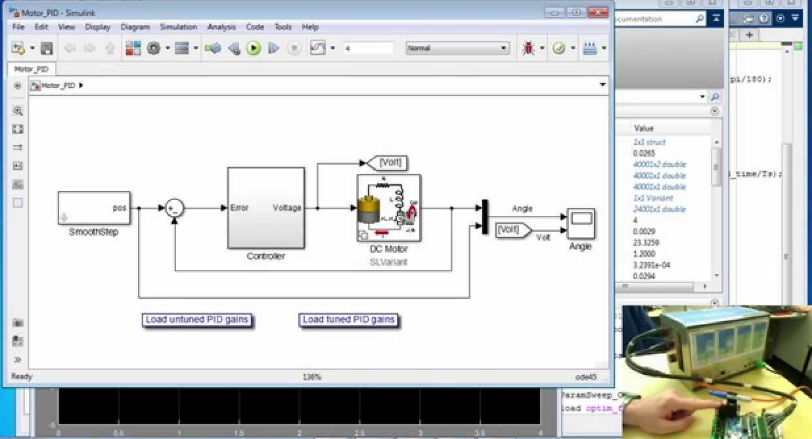Click Load untuned PID gains button
812x439 pixels.
coord(197,320)
